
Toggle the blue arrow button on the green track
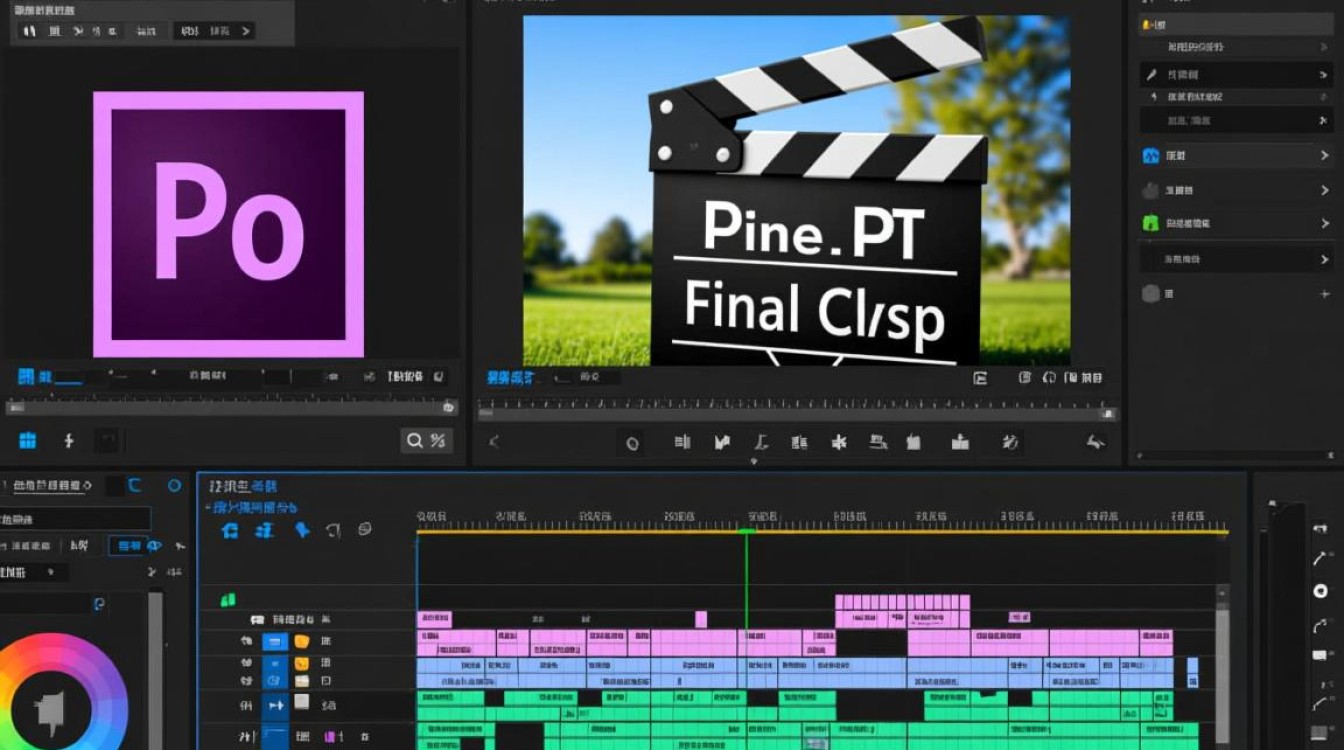coord(274,705)
